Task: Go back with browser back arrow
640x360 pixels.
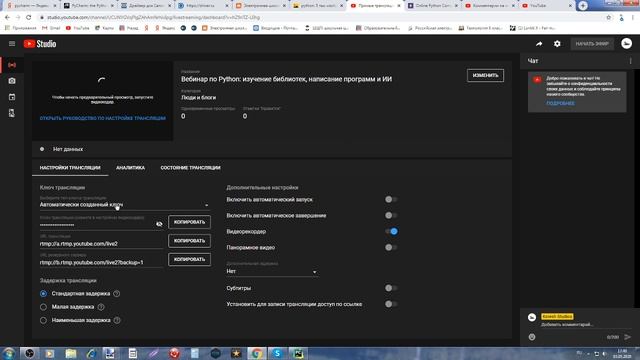Action: pos(7,18)
